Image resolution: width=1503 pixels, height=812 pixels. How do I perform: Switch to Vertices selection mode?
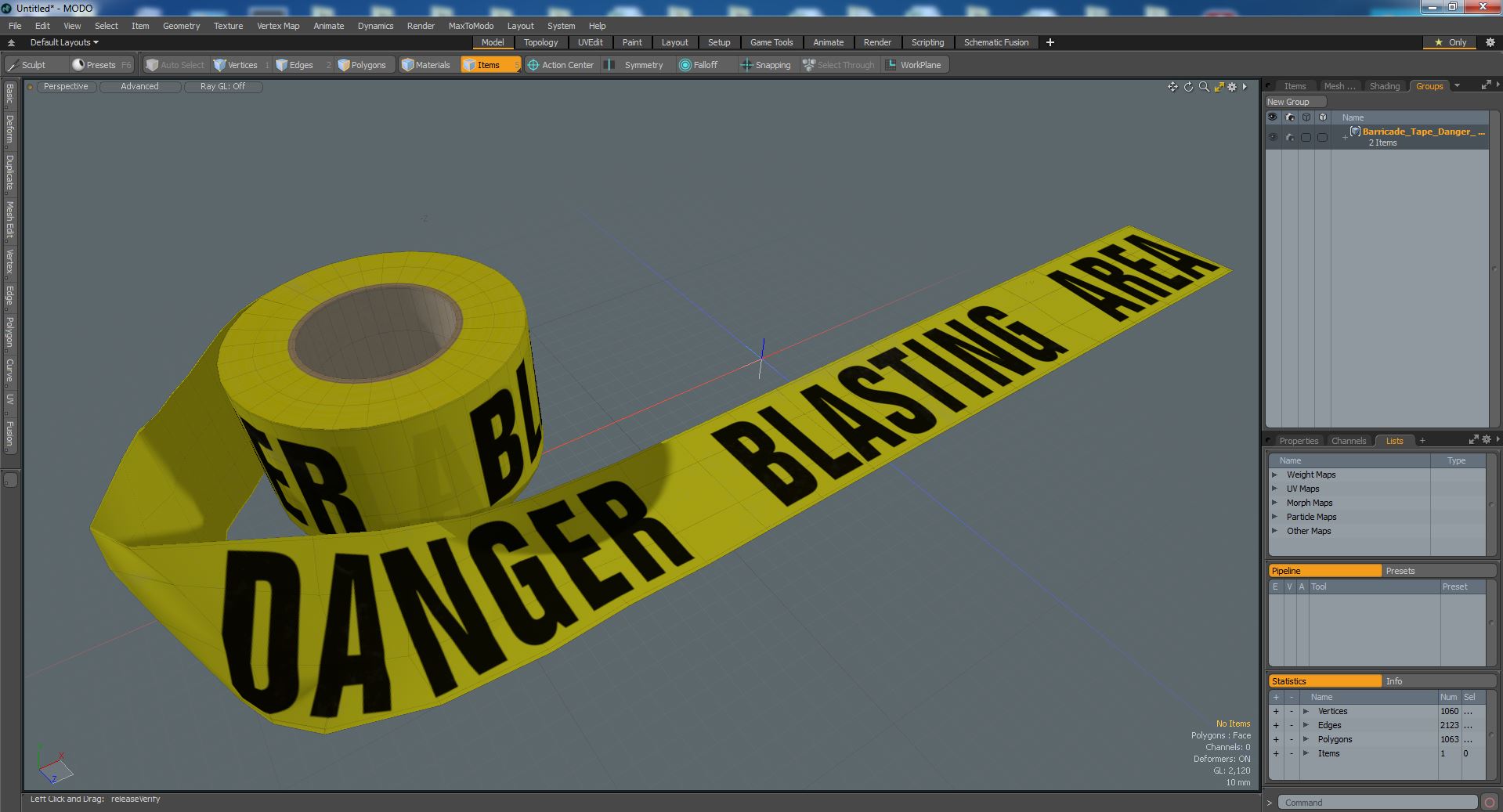(x=241, y=65)
